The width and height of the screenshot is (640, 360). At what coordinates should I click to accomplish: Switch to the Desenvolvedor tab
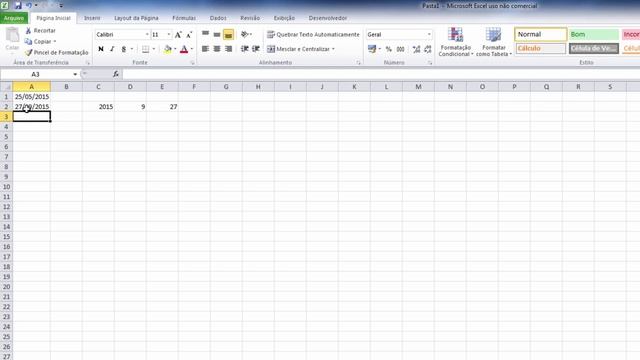click(x=328, y=18)
